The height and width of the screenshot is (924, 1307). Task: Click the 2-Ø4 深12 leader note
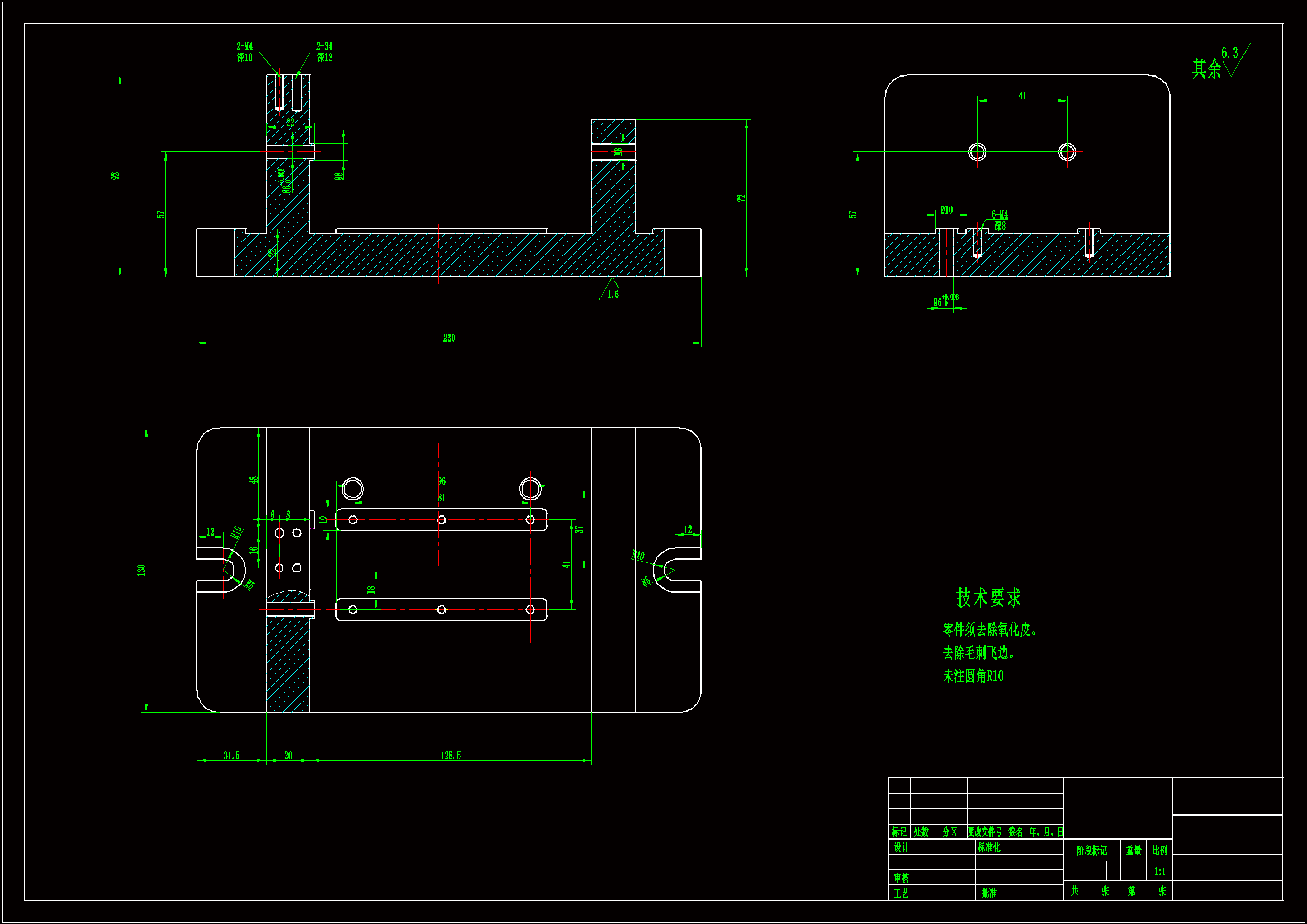tap(324, 52)
